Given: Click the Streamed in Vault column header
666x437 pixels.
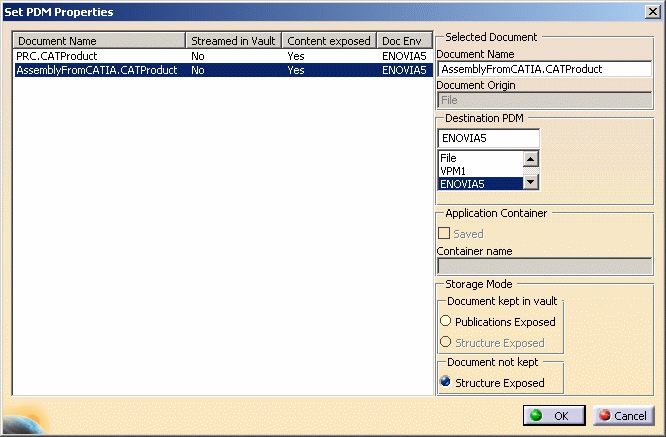Looking at the screenshot, I should point(234,41).
